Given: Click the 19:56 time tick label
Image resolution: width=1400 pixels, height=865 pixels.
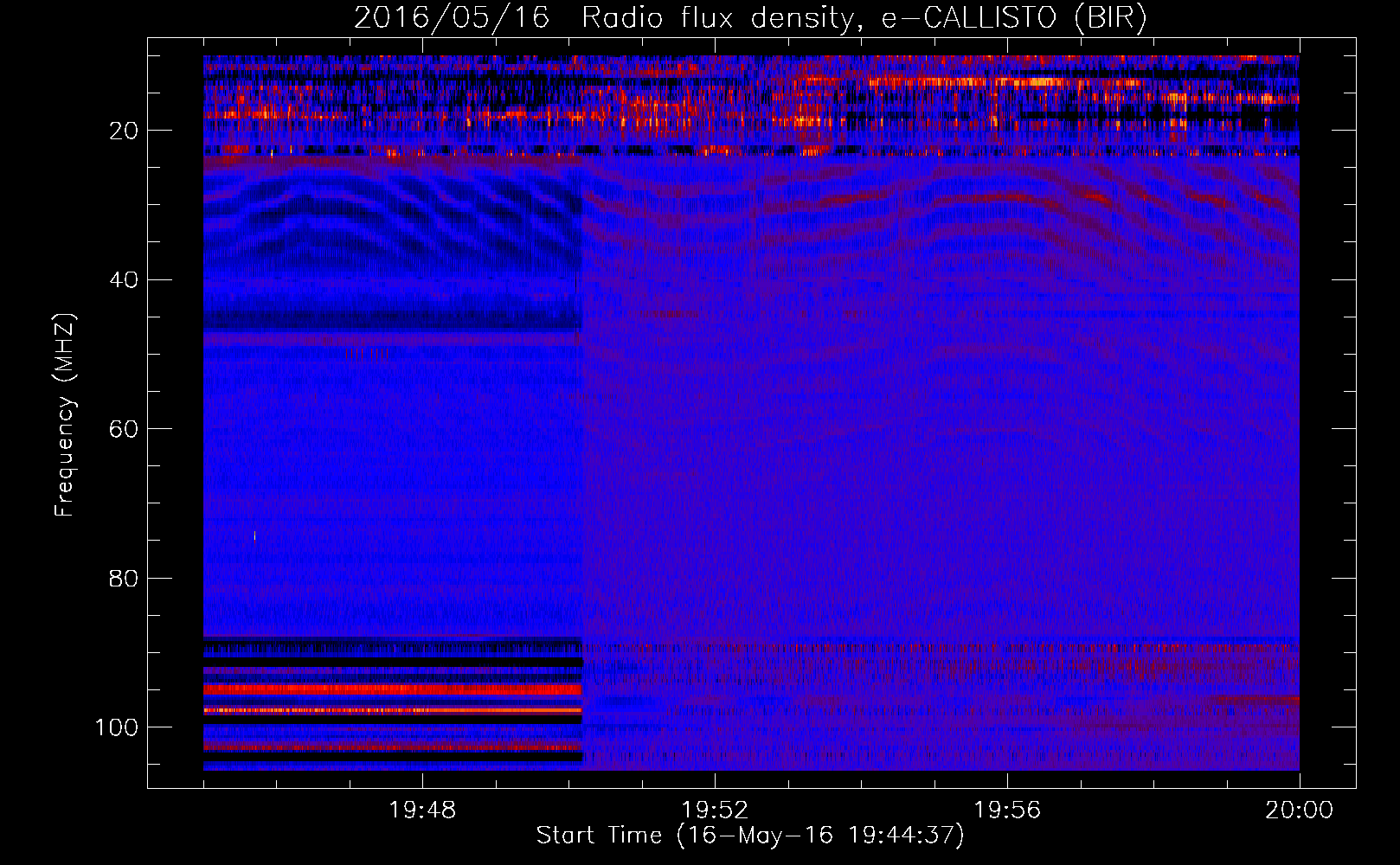Looking at the screenshot, I should pos(1007,811).
